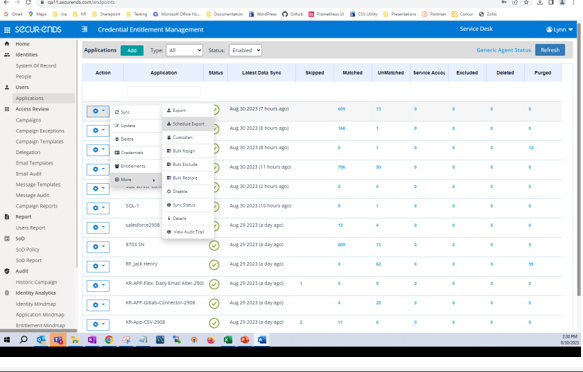Click the Postman bookmark in bookmarks bar

[434, 14]
